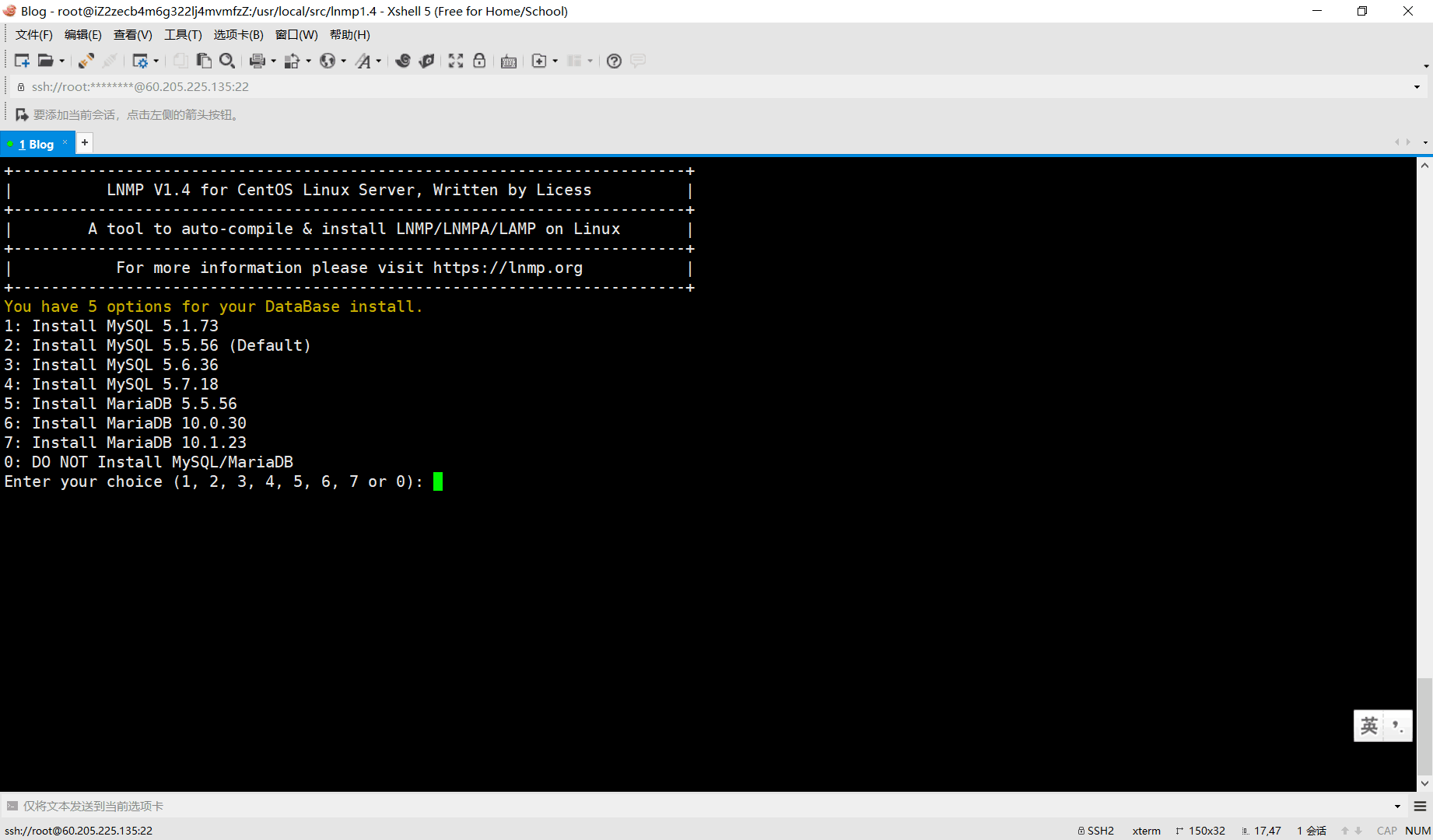
Task: Add a new tab with plus button
Action: 85,142
